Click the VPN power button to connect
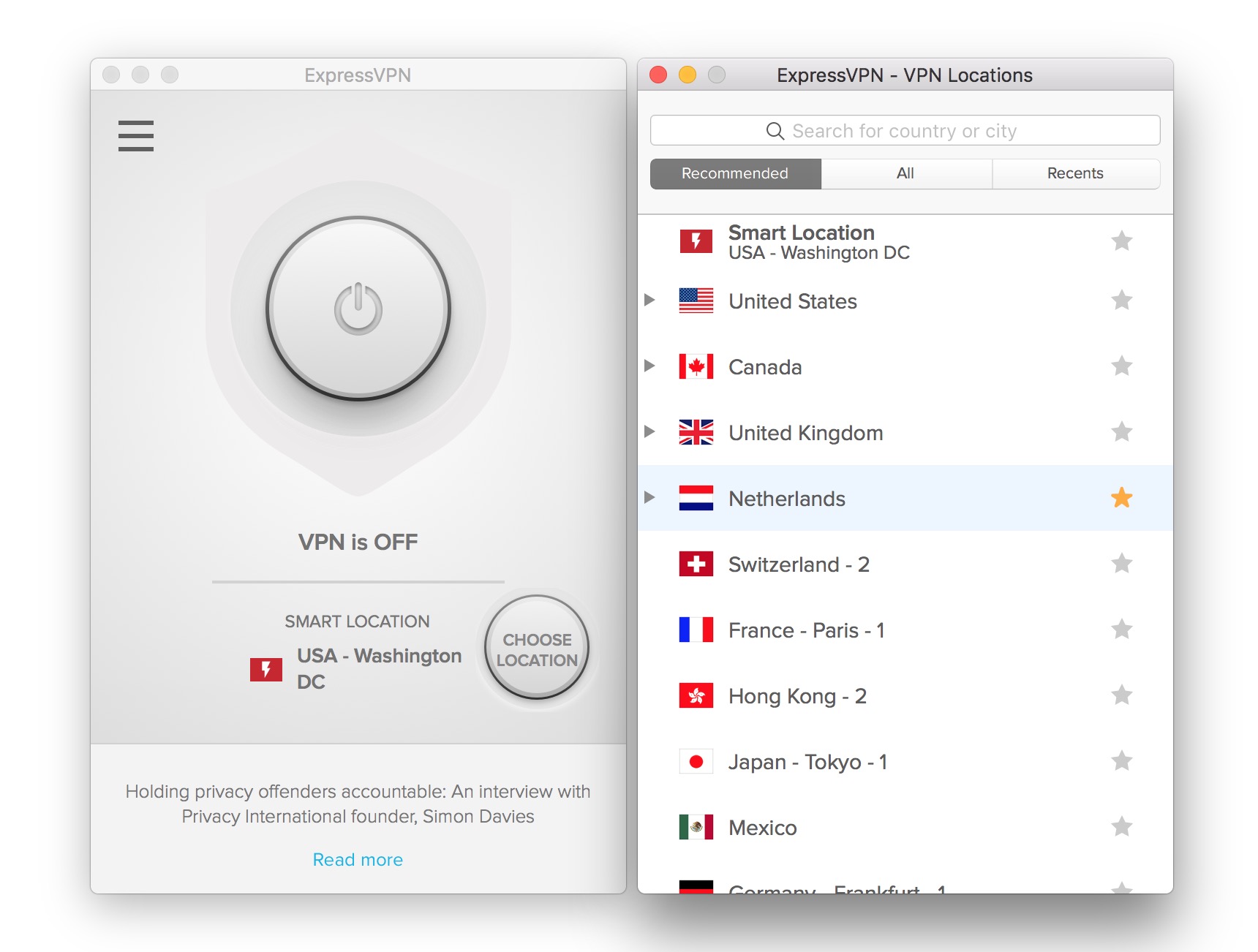Screen dimensions: 1258x952 (x=358, y=309)
